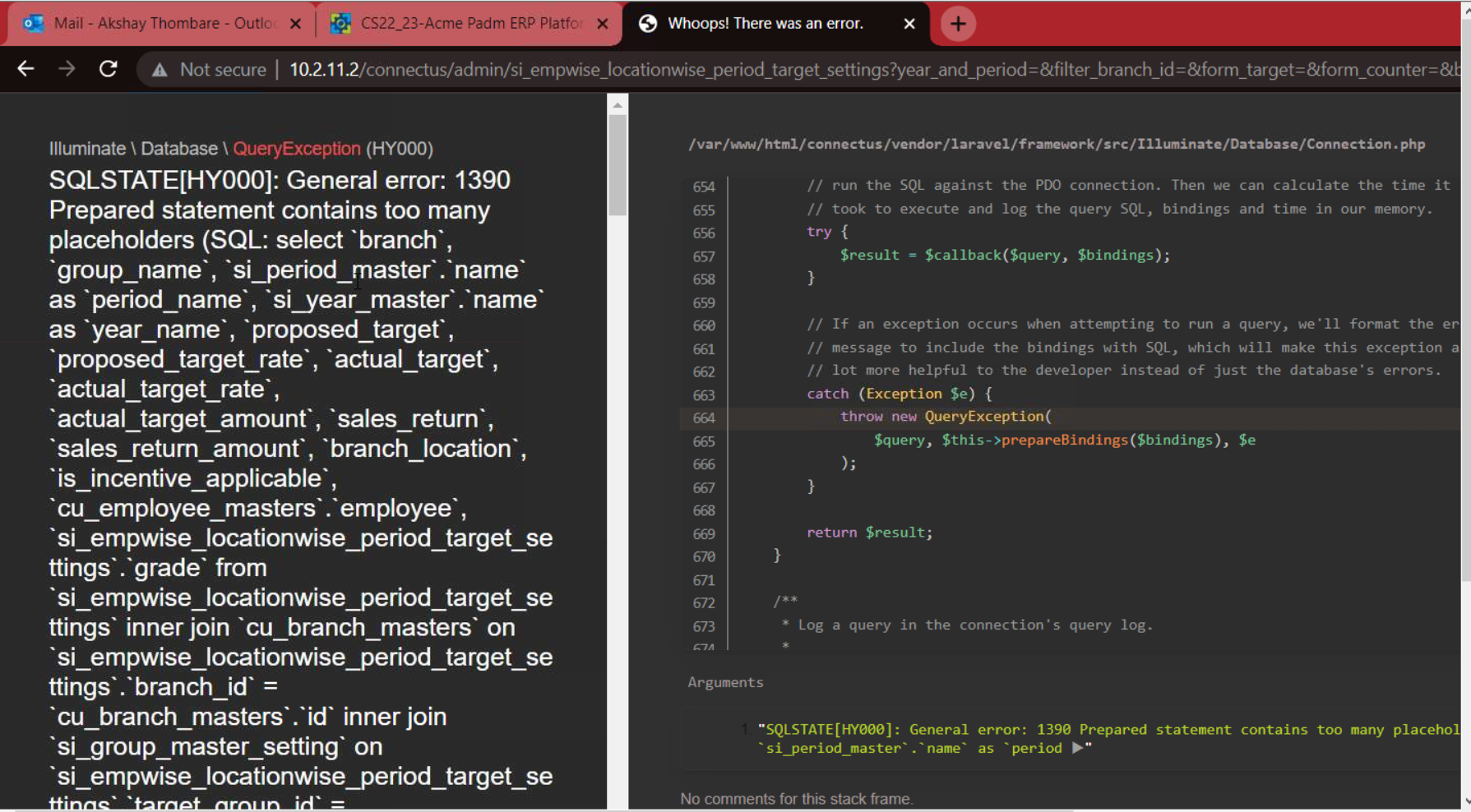This screenshot has height=812, width=1471.
Task: Open a new browser tab
Action: (x=958, y=24)
